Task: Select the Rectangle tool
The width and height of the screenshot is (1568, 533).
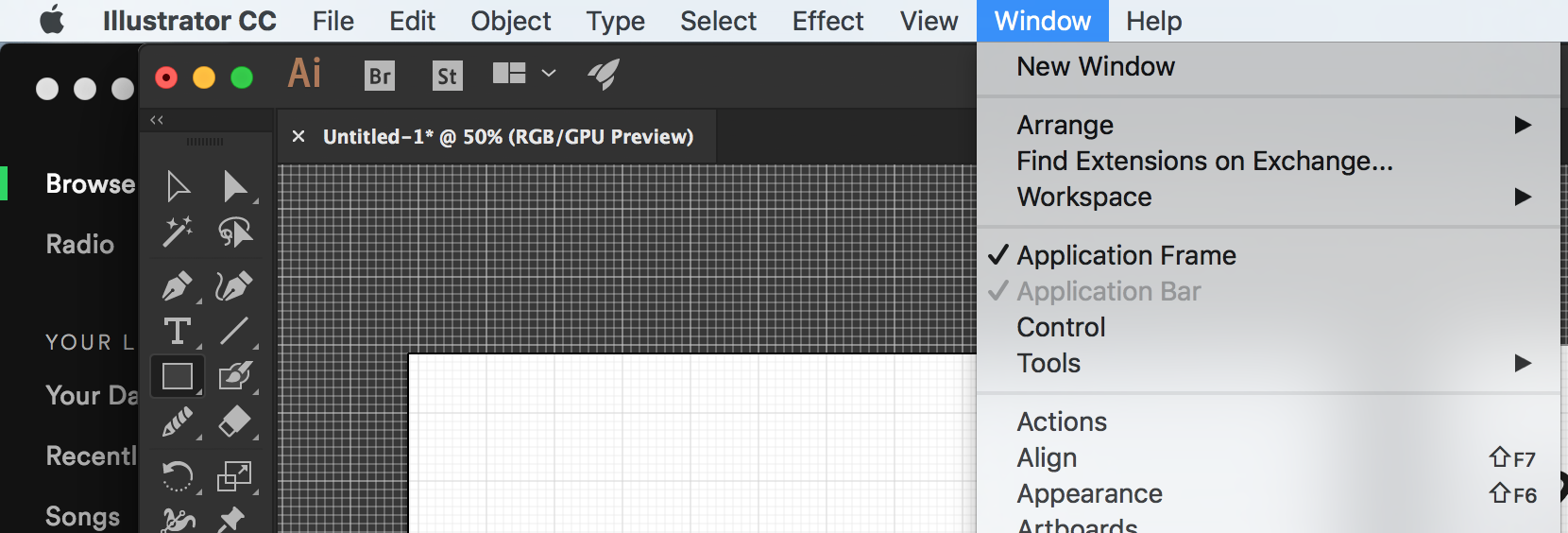Action: (x=178, y=376)
